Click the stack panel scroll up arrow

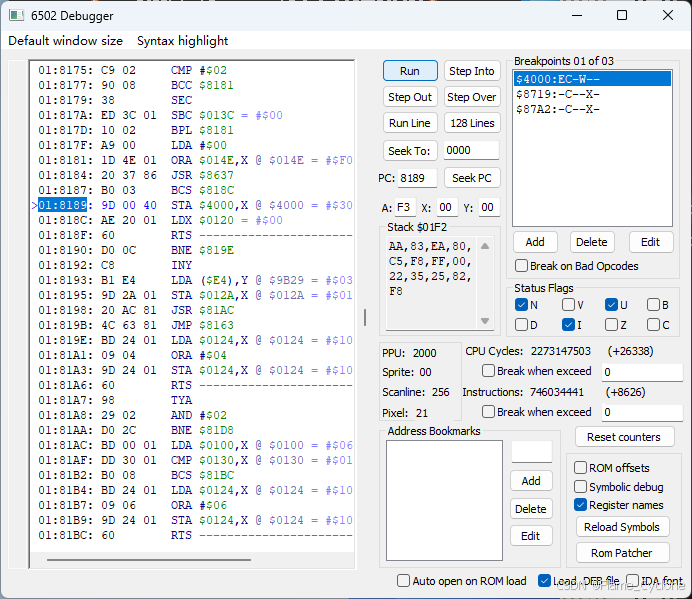pyautogui.click(x=485, y=246)
